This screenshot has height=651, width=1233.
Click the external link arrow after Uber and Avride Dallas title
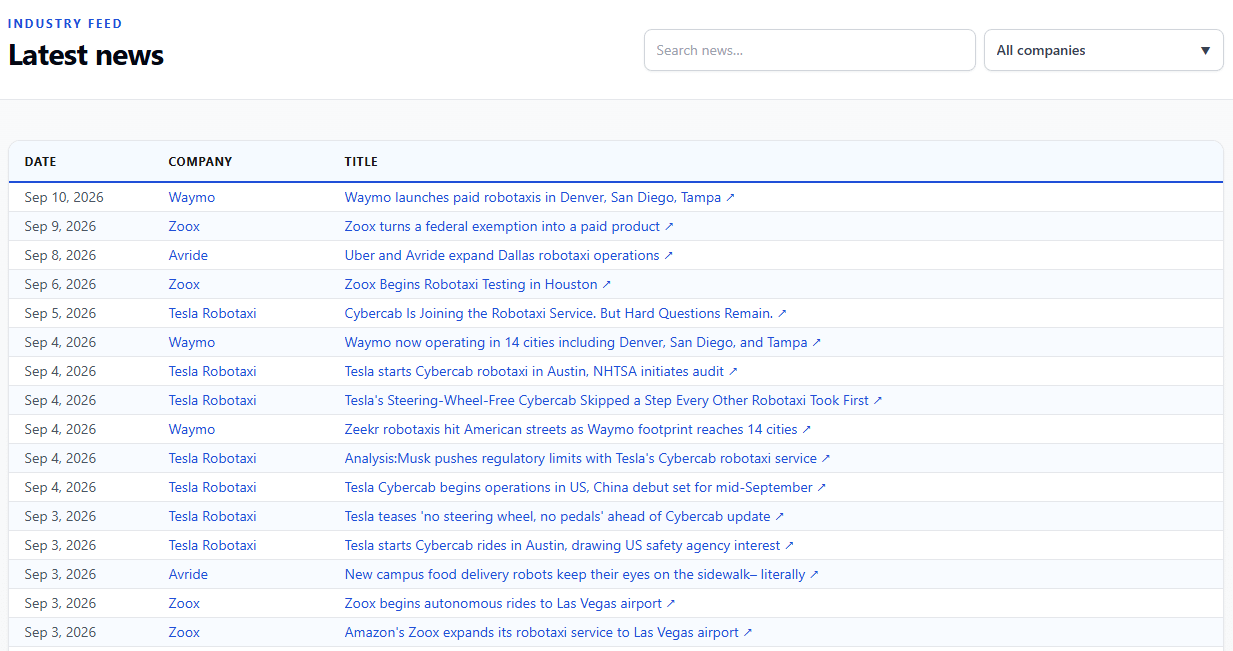pyautogui.click(x=669, y=256)
